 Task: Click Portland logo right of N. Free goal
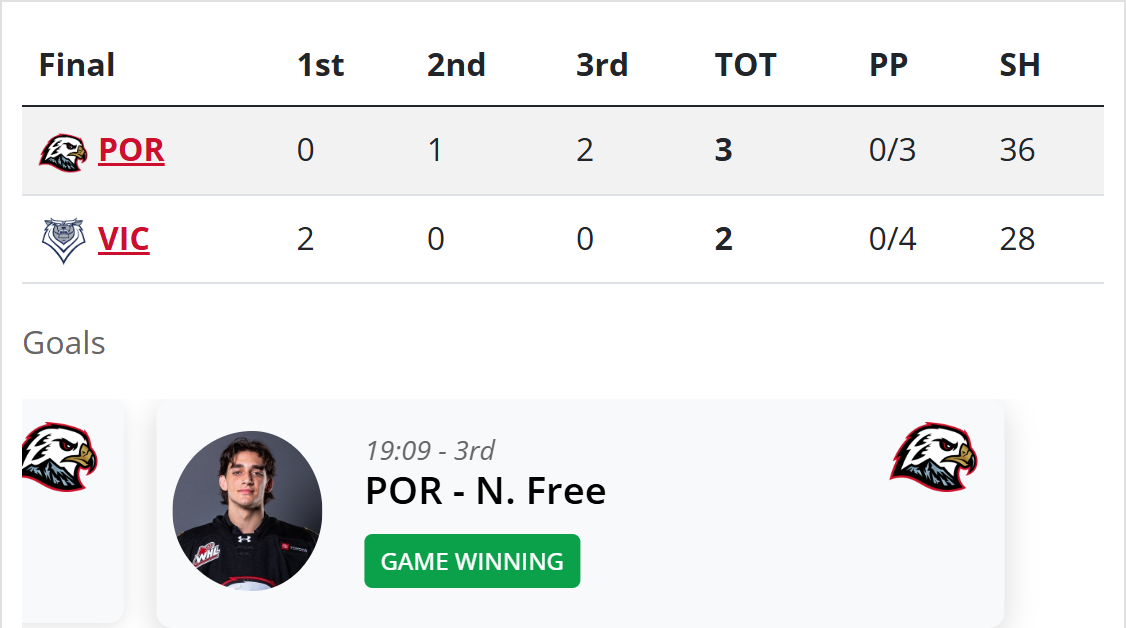[x=933, y=457]
